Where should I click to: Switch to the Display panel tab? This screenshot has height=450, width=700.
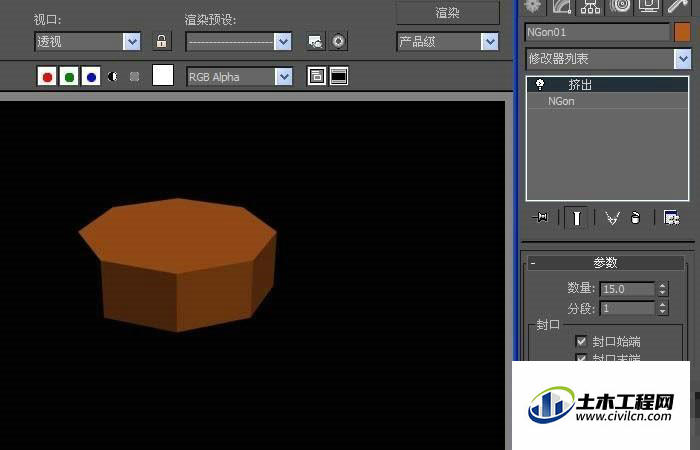point(649,6)
